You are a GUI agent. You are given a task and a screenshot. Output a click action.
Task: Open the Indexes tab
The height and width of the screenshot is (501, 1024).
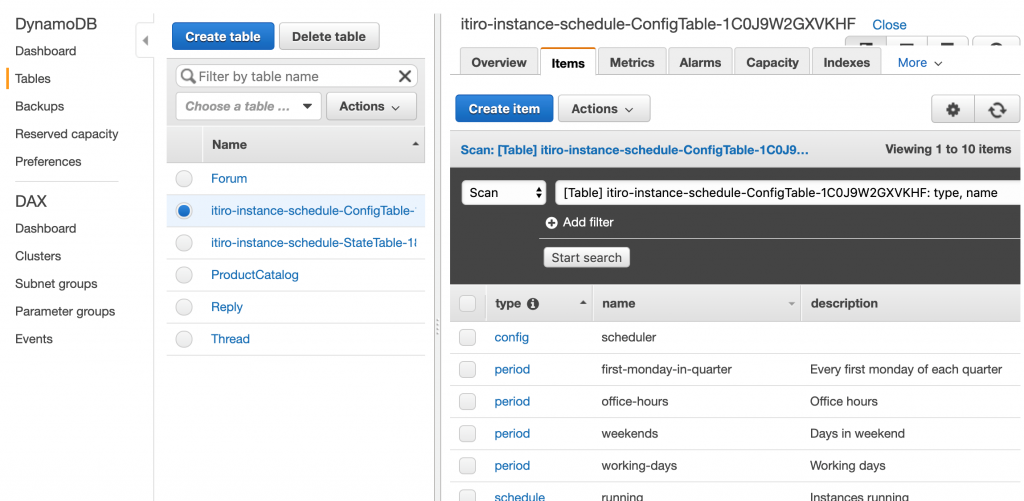(846, 63)
